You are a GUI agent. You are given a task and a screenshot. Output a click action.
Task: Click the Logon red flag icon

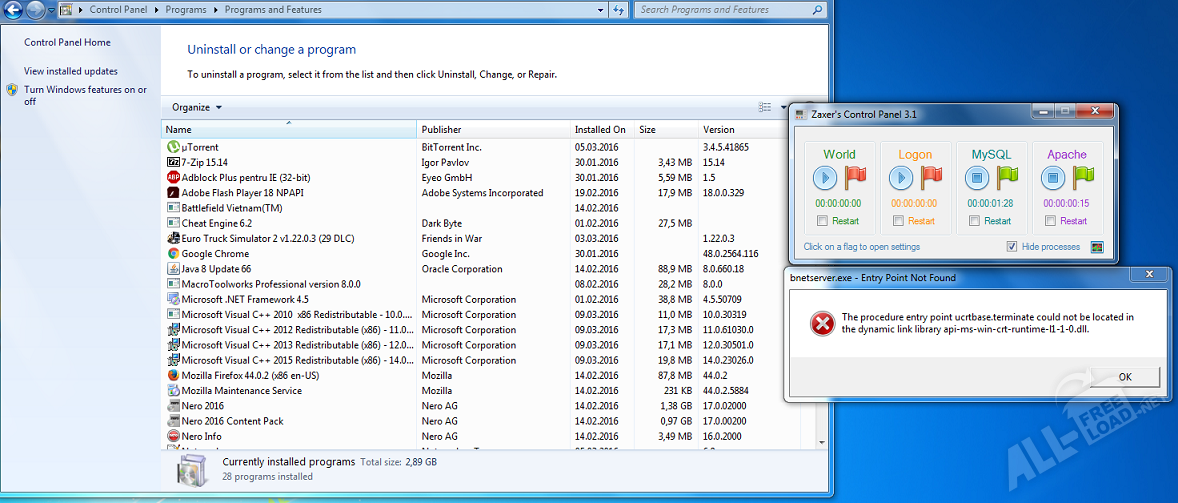[x=931, y=178]
